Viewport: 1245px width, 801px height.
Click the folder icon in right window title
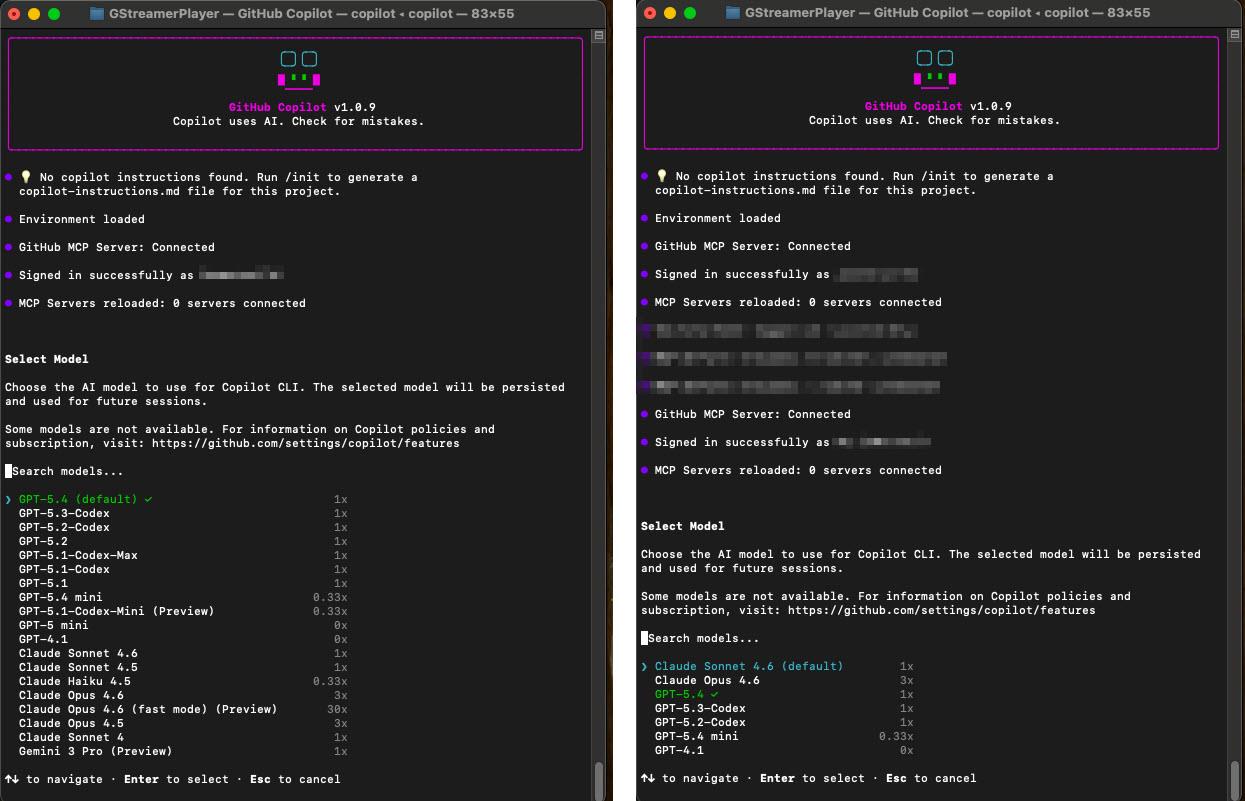(x=733, y=13)
